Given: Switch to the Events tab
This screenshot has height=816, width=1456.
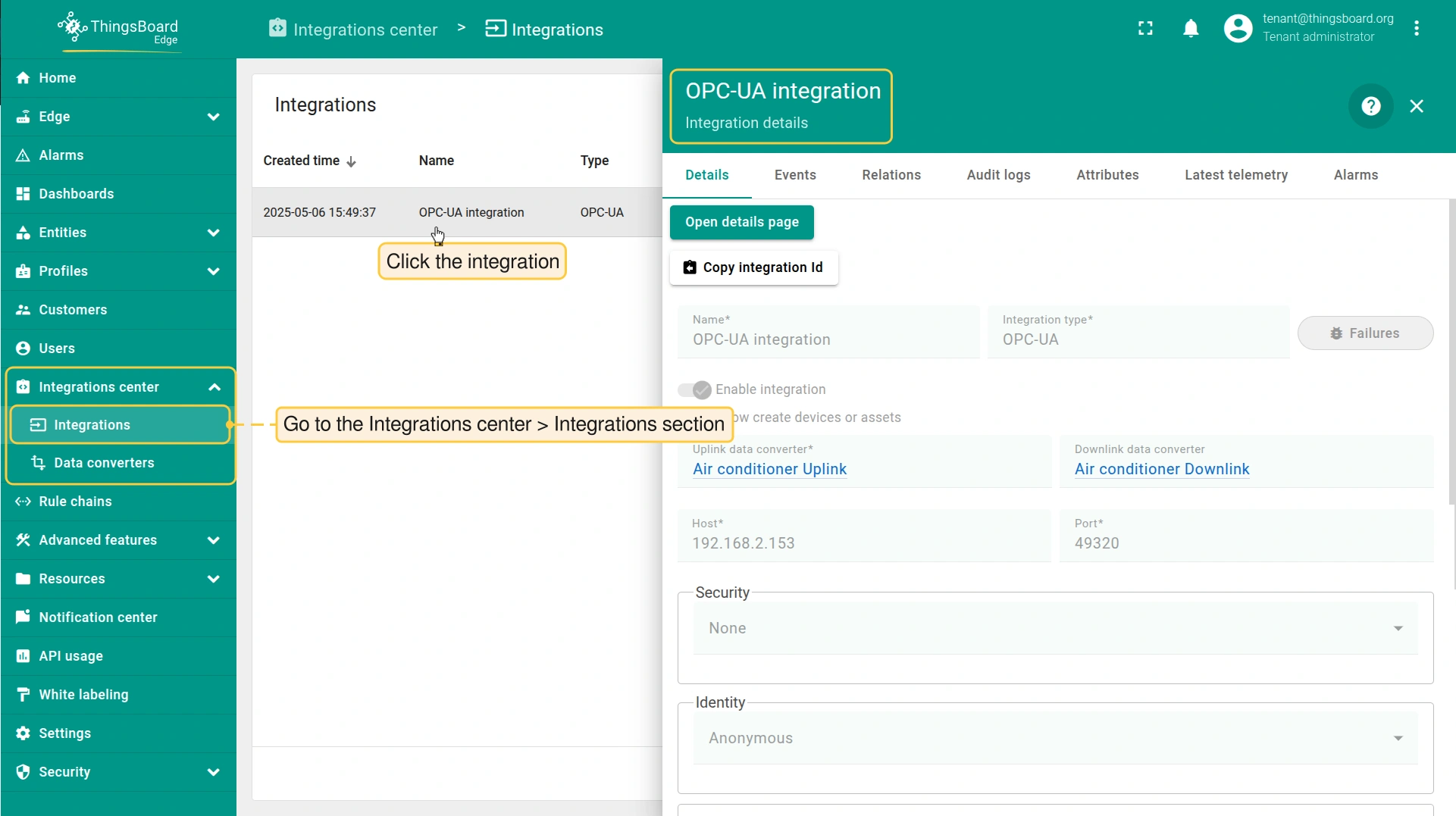Looking at the screenshot, I should 794,175.
